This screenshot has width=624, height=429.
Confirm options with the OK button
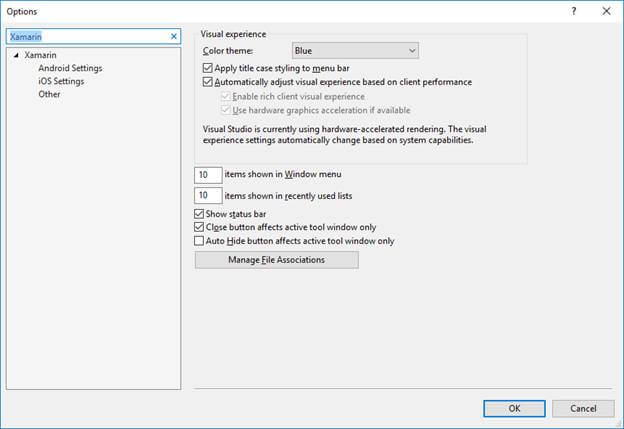(x=513, y=408)
